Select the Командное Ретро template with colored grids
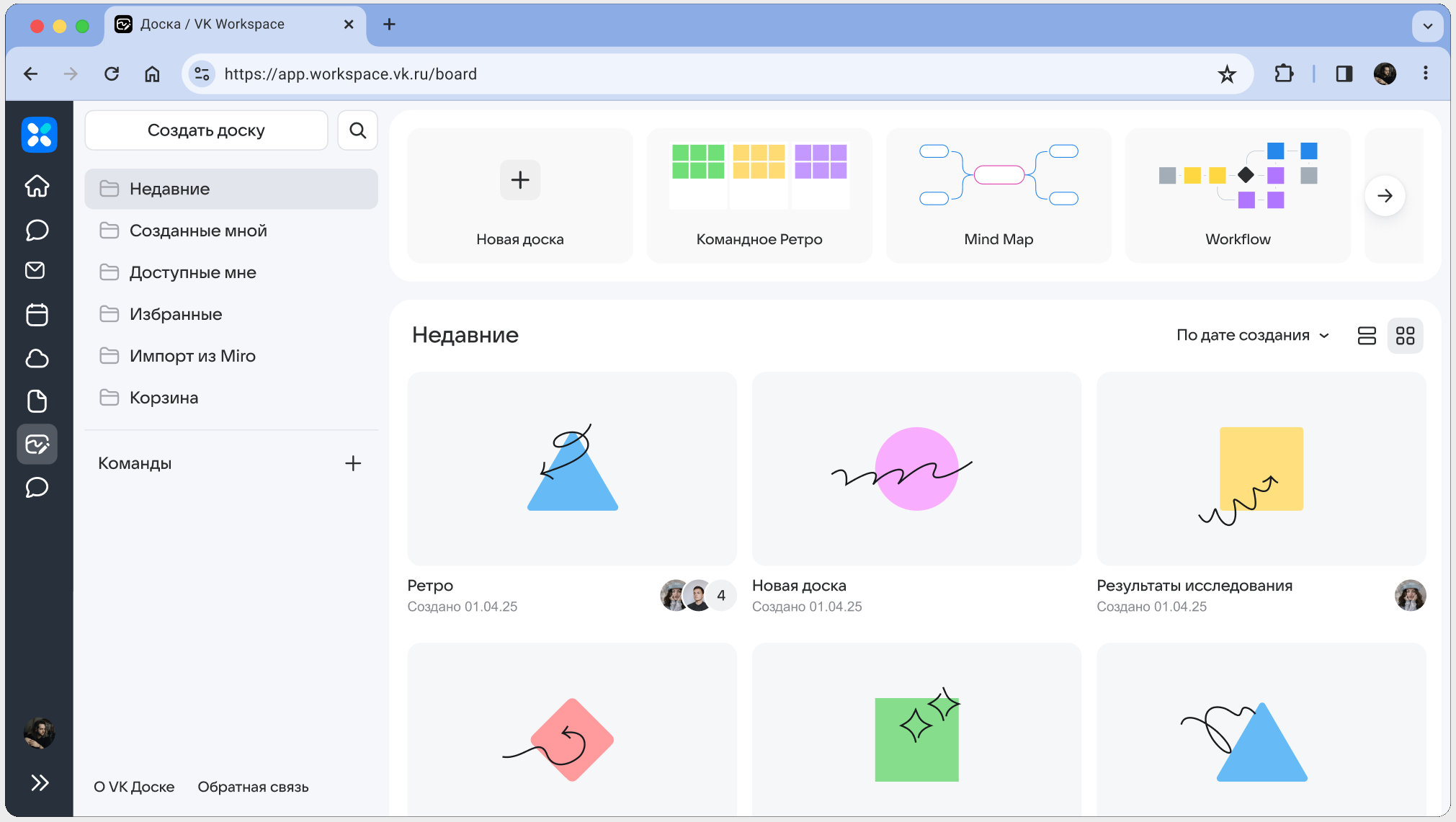The image size is (1456, 822). pyautogui.click(x=759, y=195)
